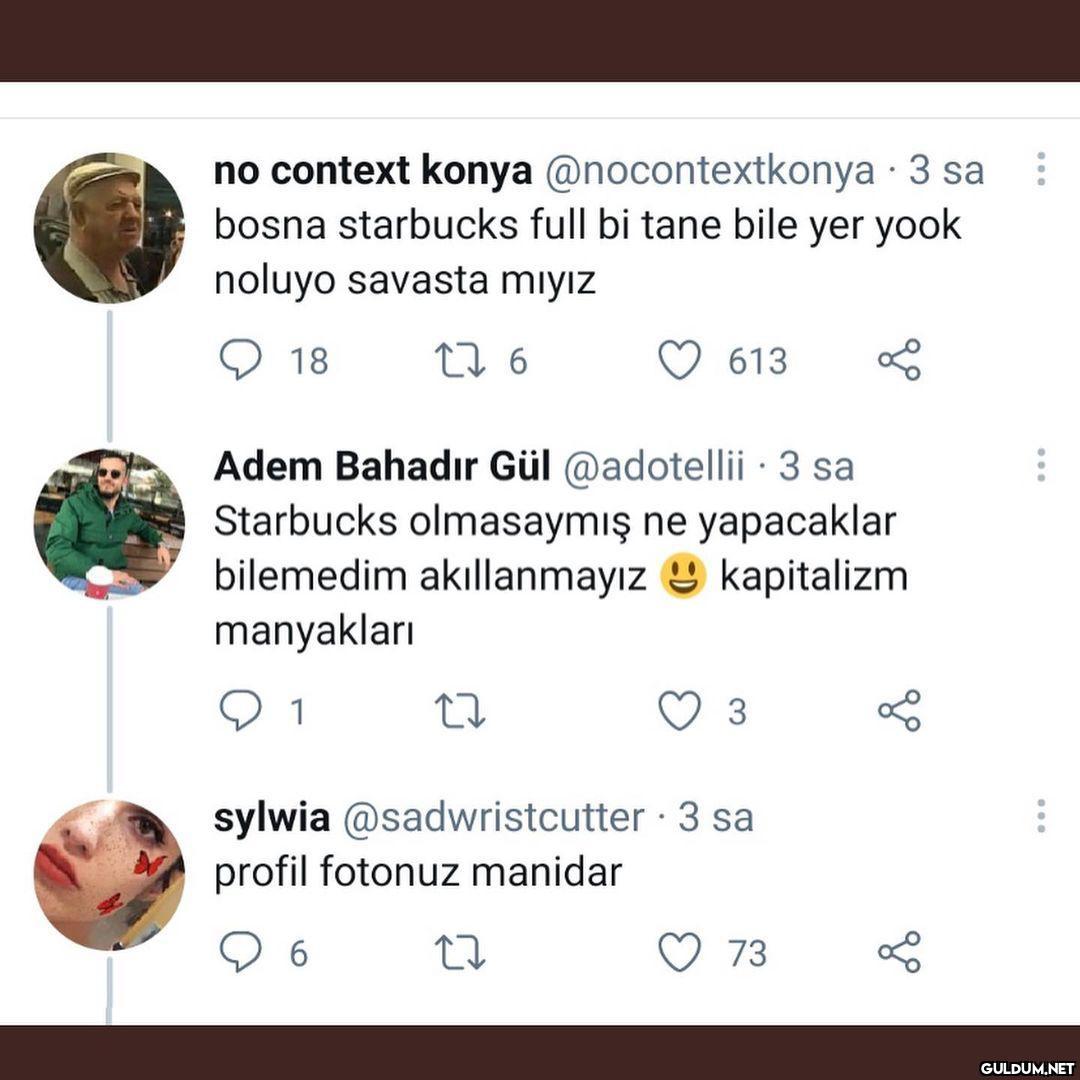This screenshot has height=1080, width=1080.
Task: Retweet the bosna starbucks tweet
Action: pyautogui.click(x=460, y=360)
